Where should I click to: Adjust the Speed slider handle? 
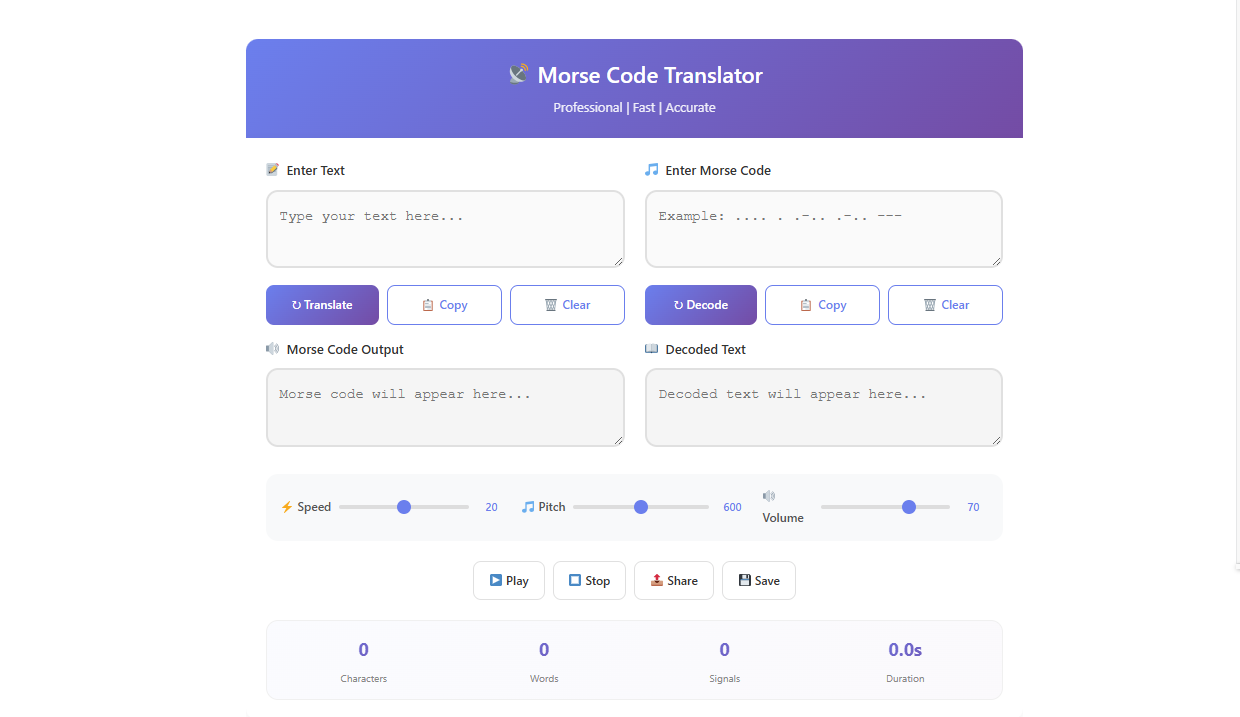[403, 507]
